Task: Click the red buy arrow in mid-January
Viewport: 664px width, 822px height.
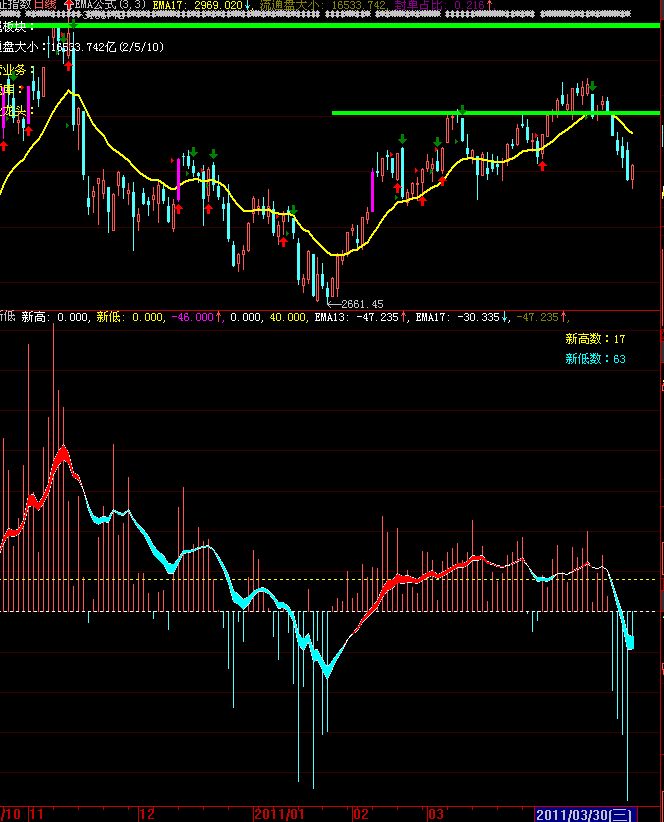Action: coord(284,242)
